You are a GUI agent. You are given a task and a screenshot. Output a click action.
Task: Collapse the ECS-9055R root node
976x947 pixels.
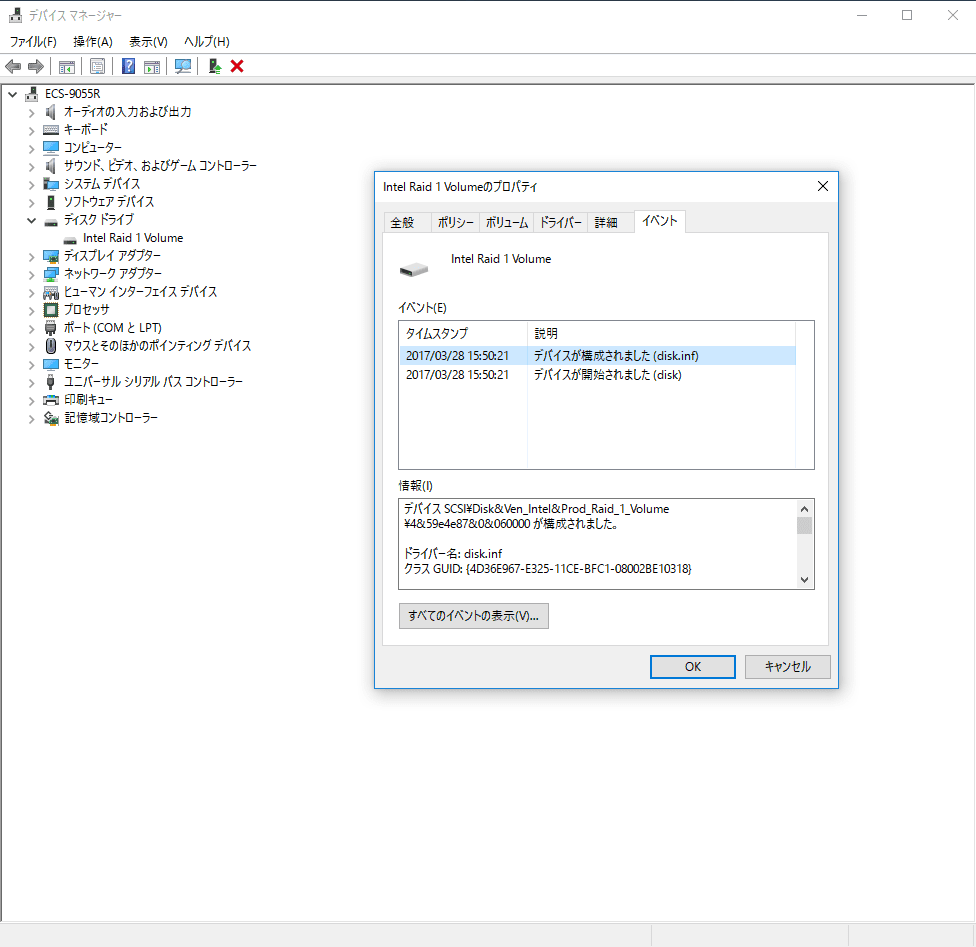pyautogui.click(x=12, y=95)
